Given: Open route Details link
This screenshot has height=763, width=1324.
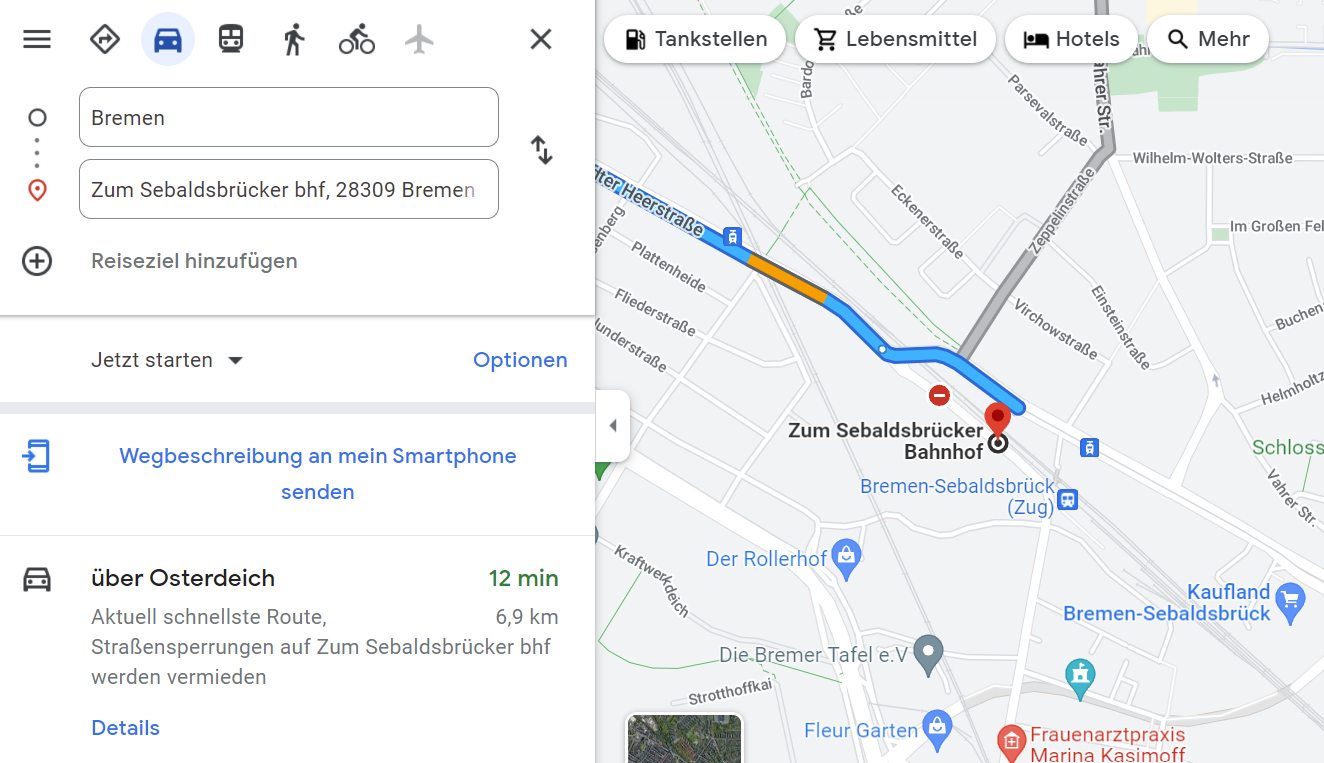Looking at the screenshot, I should (x=125, y=728).
